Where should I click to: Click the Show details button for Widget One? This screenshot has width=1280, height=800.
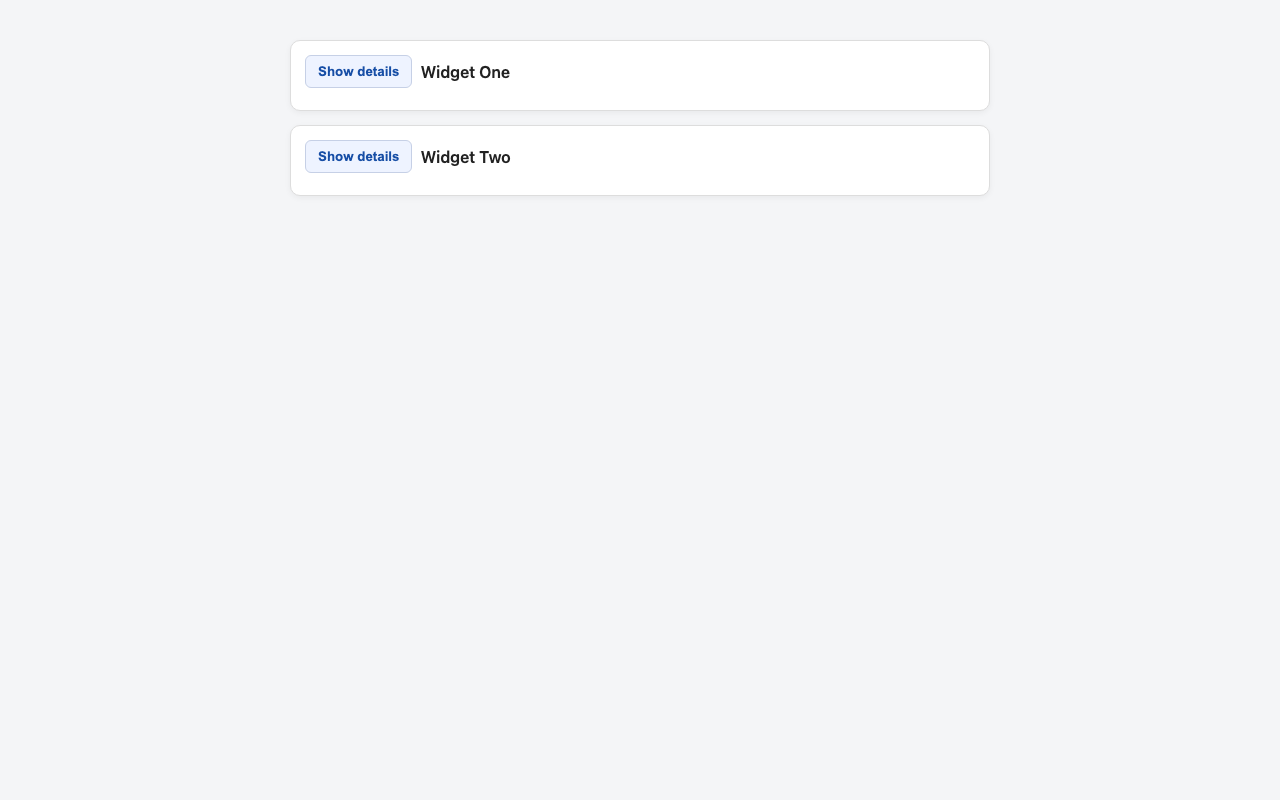point(358,71)
